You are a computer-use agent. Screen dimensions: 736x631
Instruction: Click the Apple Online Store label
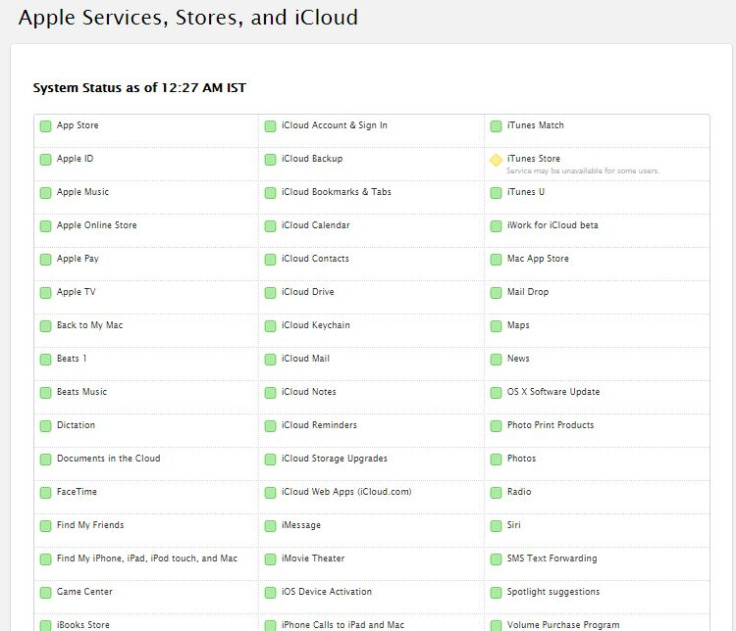coord(97,225)
